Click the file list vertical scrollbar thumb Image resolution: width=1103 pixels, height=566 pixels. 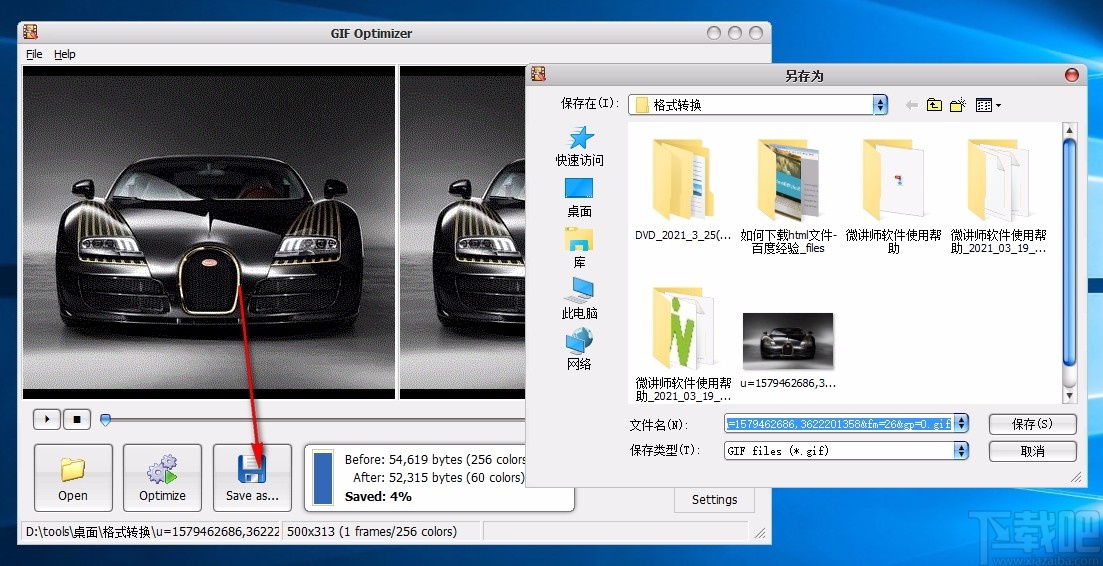pos(1069,252)
